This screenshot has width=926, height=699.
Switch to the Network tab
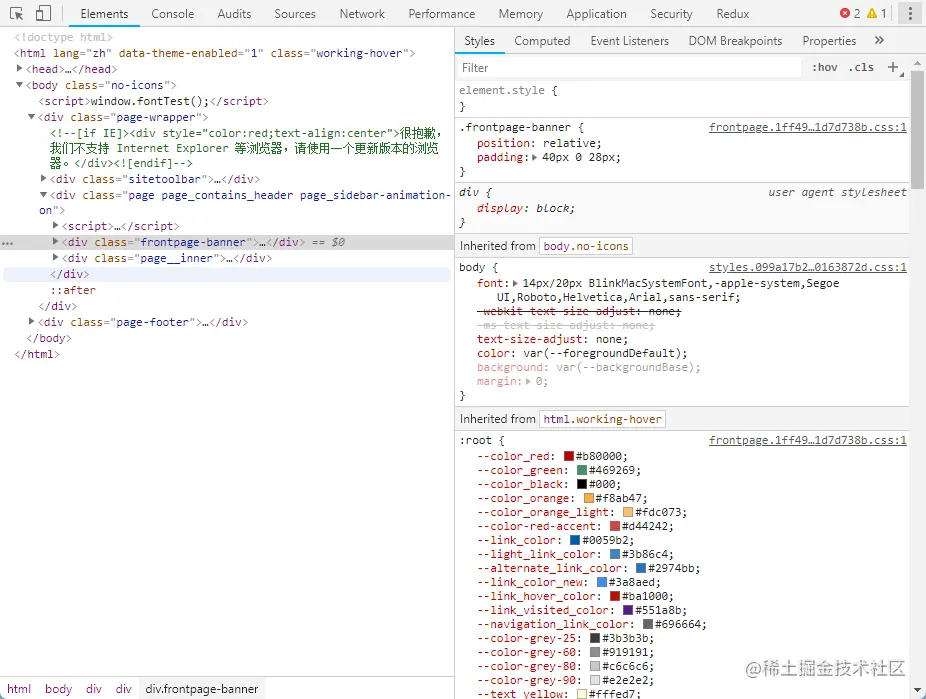[x=362, y=14]
